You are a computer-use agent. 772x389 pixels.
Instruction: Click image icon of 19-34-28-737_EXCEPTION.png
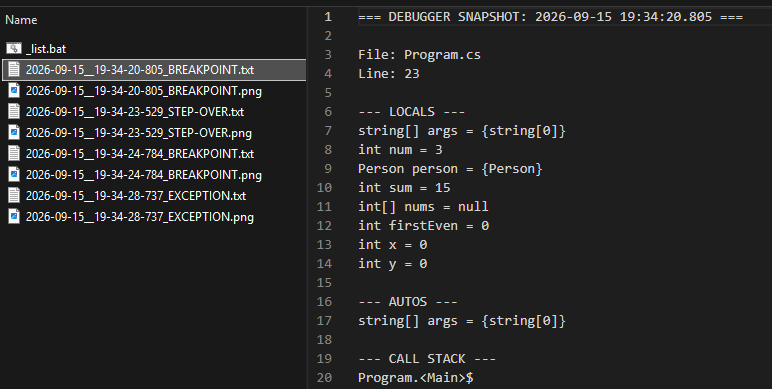click(x=14, y=216)
